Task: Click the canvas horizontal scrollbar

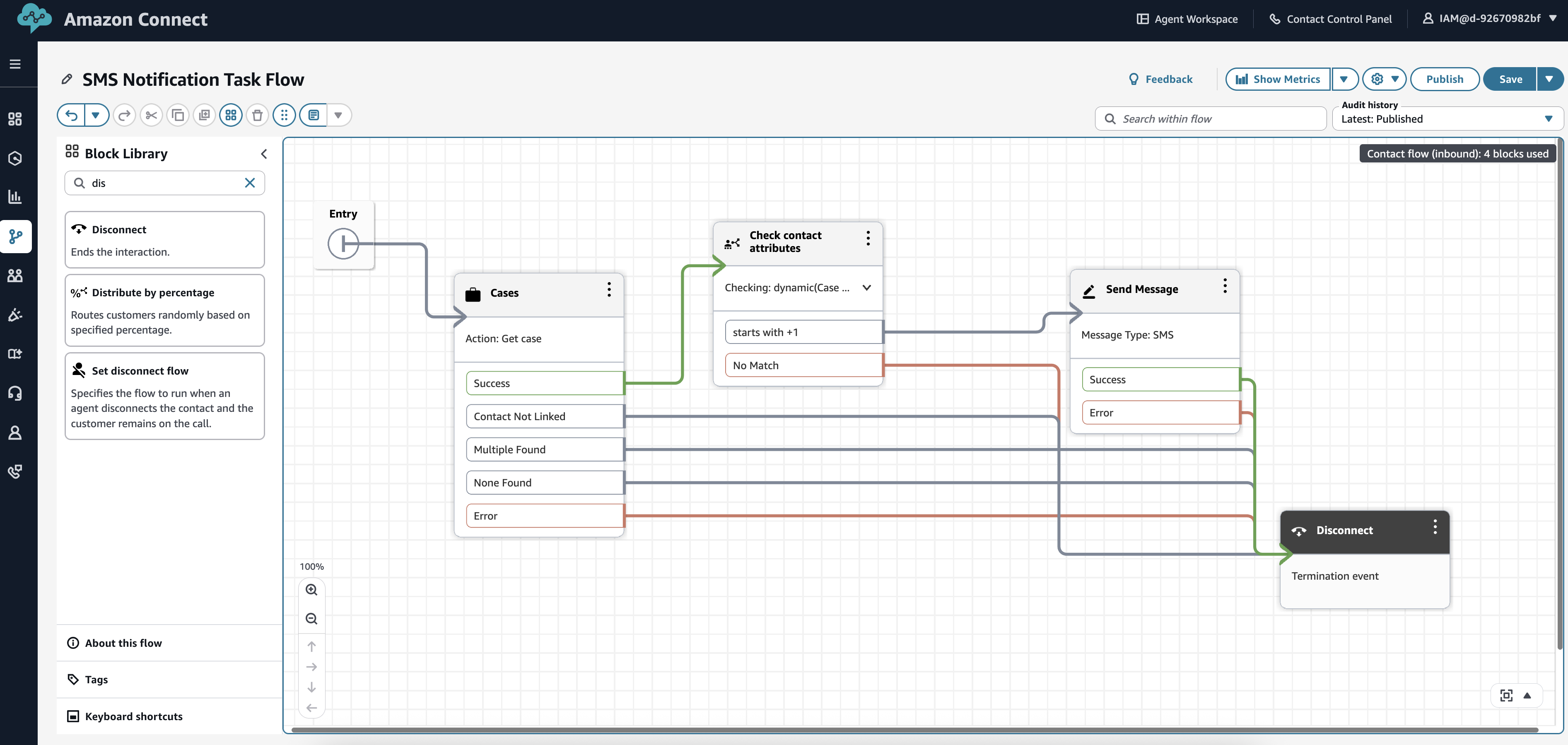Action: click(x=913, y=729)
